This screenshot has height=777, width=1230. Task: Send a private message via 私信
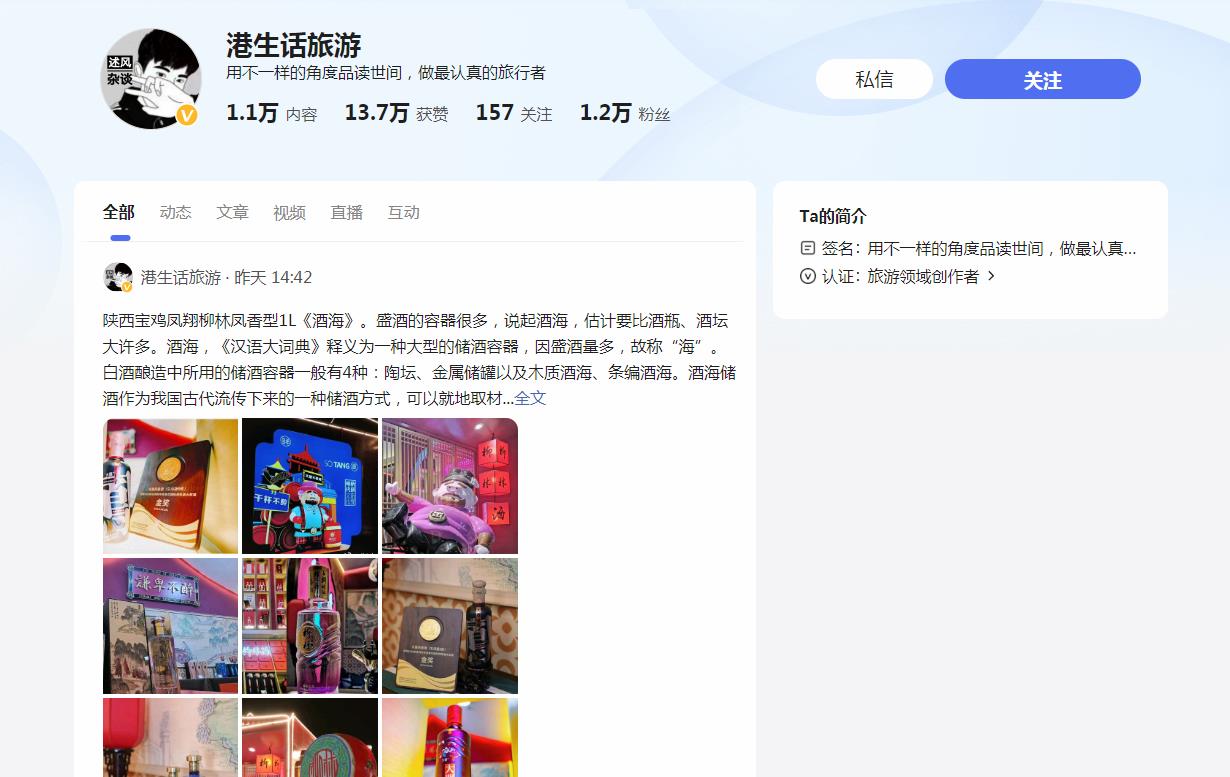[x=874, y=79]
